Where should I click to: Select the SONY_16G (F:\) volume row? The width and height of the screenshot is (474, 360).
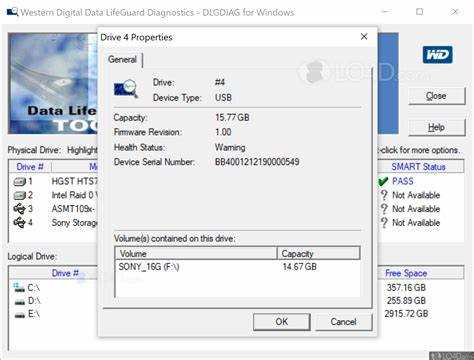click(x=237, y=267)
